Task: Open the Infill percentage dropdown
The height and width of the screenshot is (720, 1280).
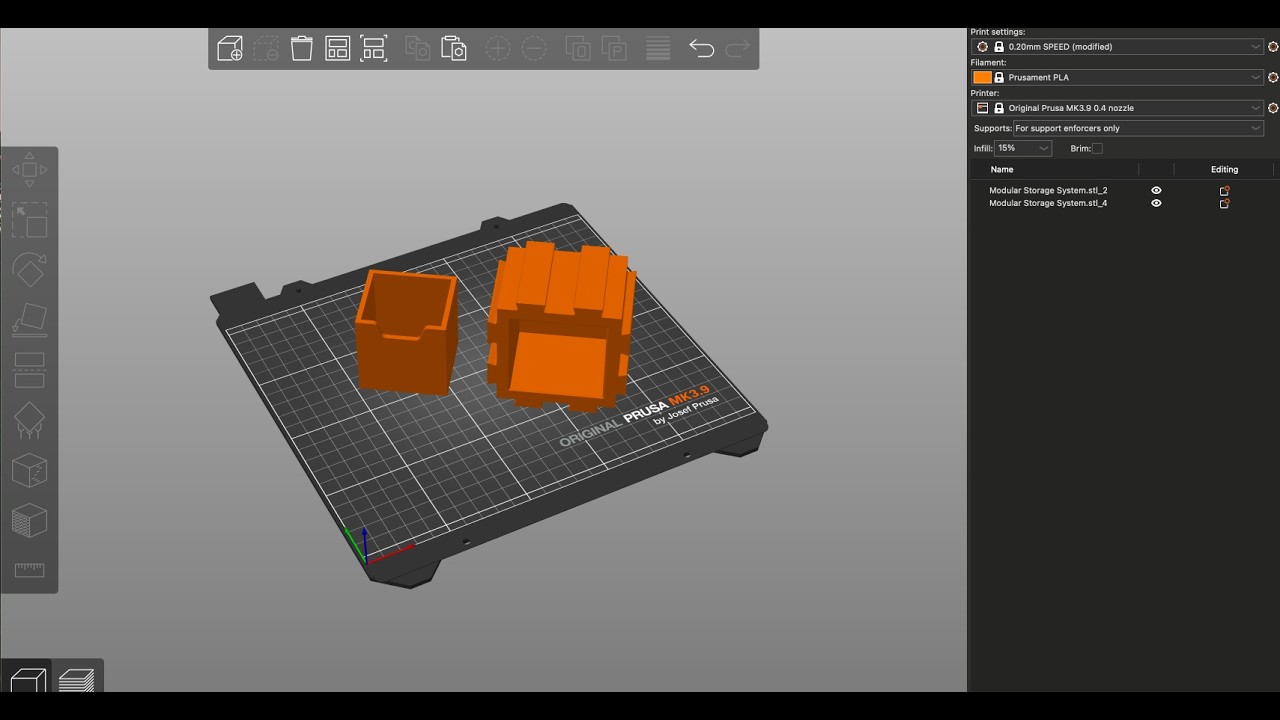Action: [1023, 148]
